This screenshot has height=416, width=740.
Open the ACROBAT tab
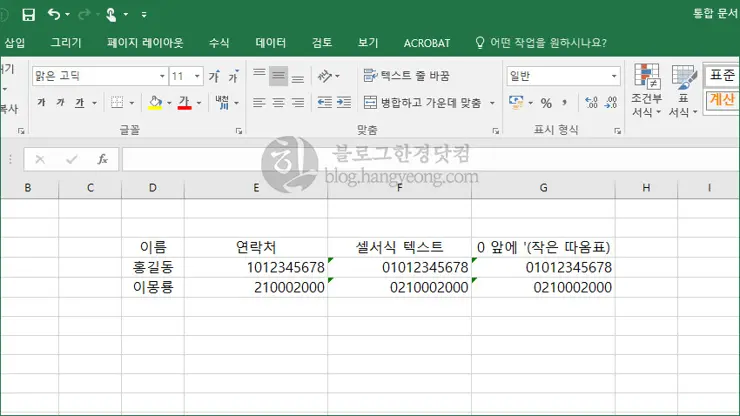point(427,43)
